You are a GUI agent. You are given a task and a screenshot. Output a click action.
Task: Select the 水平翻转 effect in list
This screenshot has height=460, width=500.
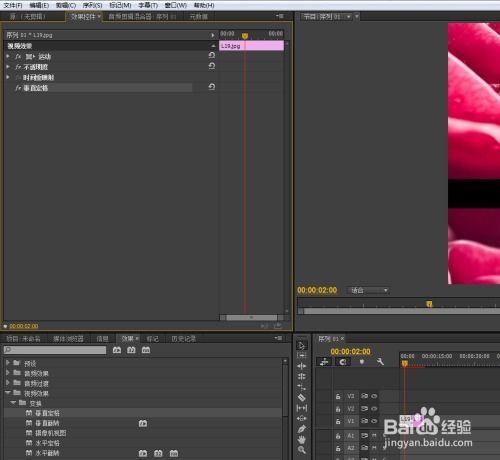[47, 453]
